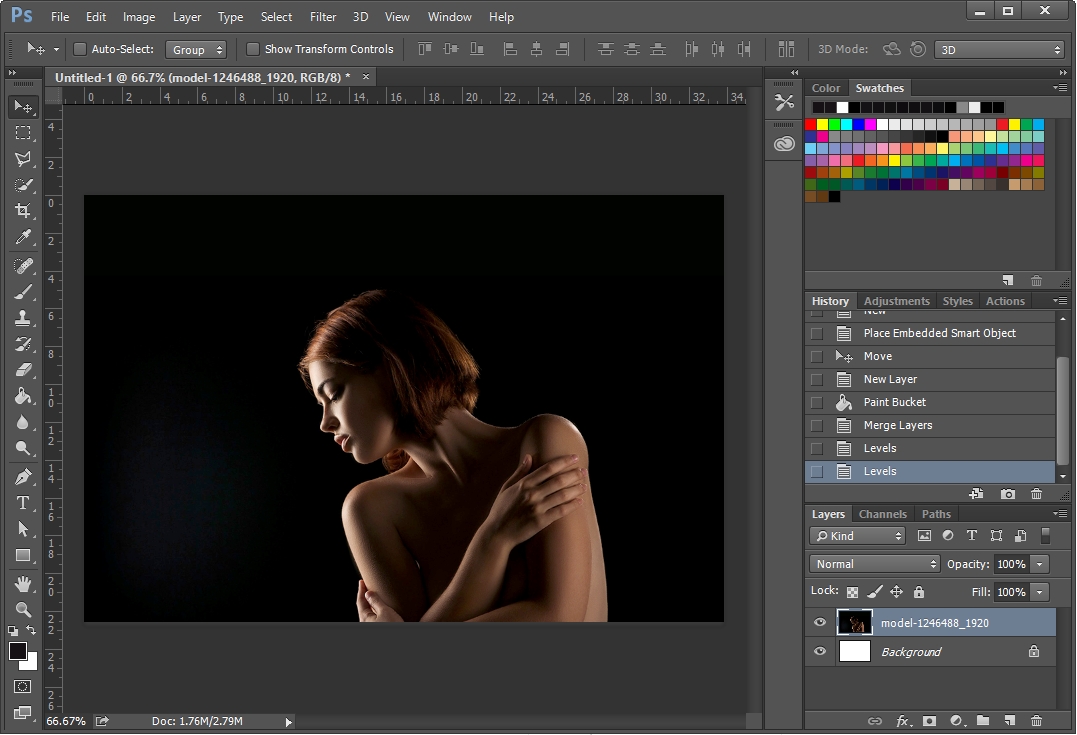
Task: Select the Hand tool
Action: click(23, 583)
